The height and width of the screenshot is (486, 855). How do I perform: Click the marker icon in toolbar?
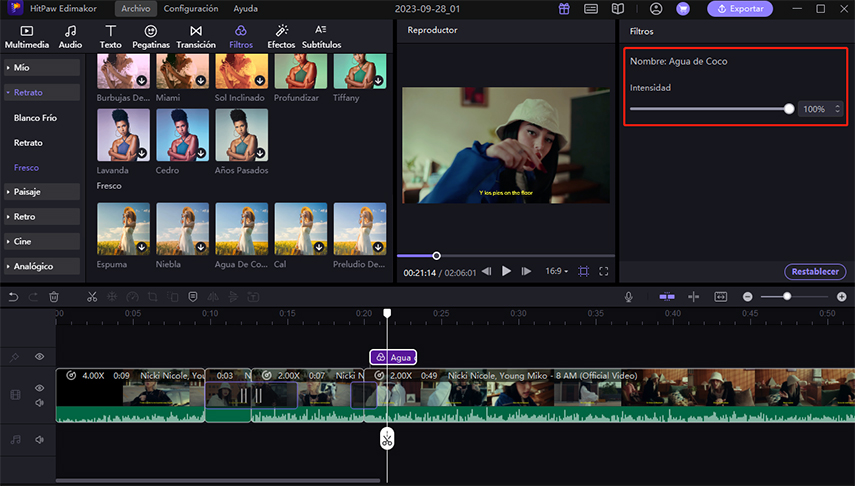(x=193, y=297)
